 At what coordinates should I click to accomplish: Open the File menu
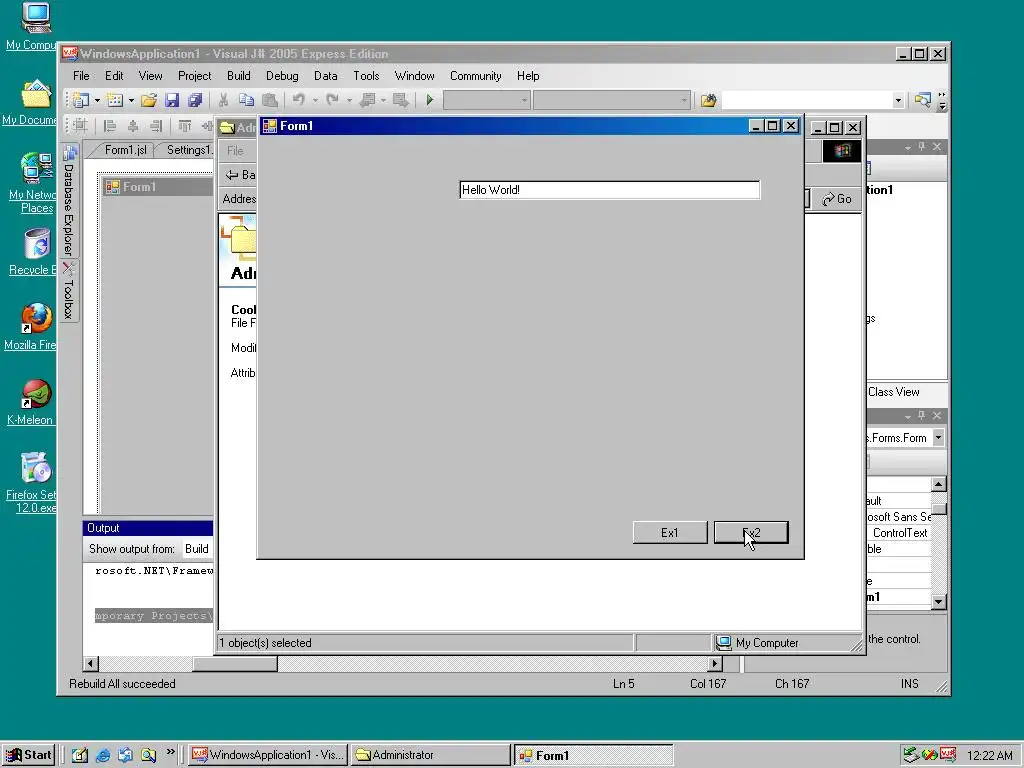pos(81,76)
